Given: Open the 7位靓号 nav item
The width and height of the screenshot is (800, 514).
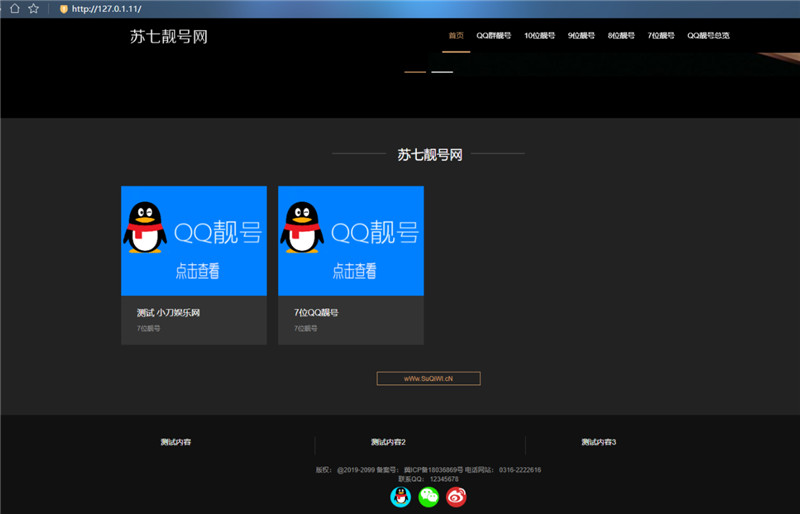Looking at the screenshot, I should click(x=661, y=35).
